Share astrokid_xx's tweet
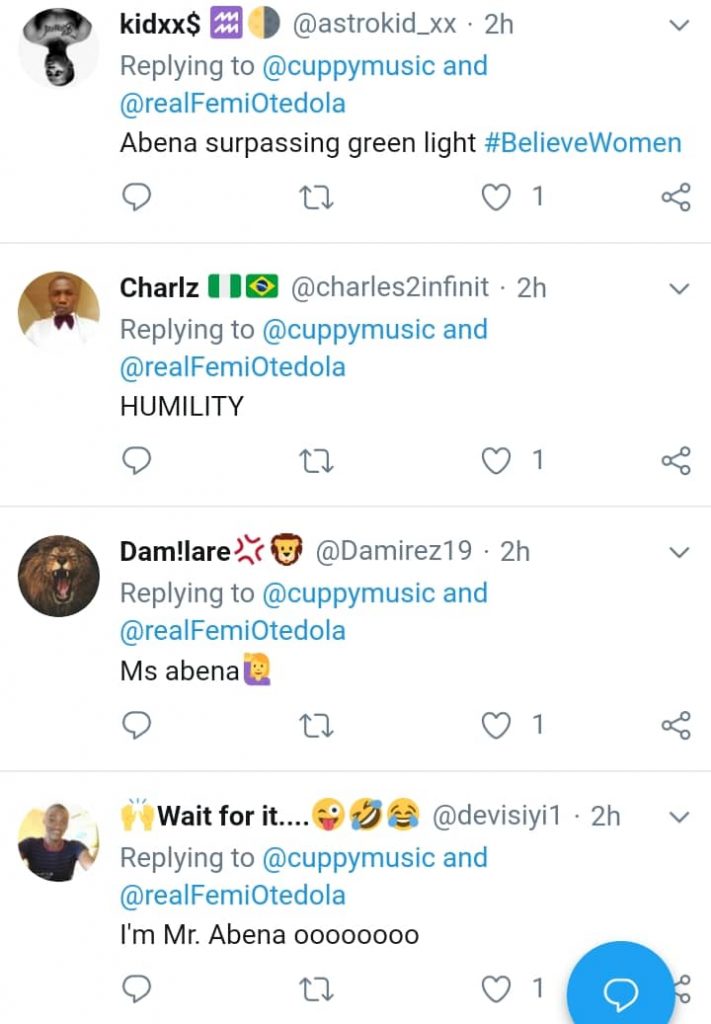 [x=676, y=197]
